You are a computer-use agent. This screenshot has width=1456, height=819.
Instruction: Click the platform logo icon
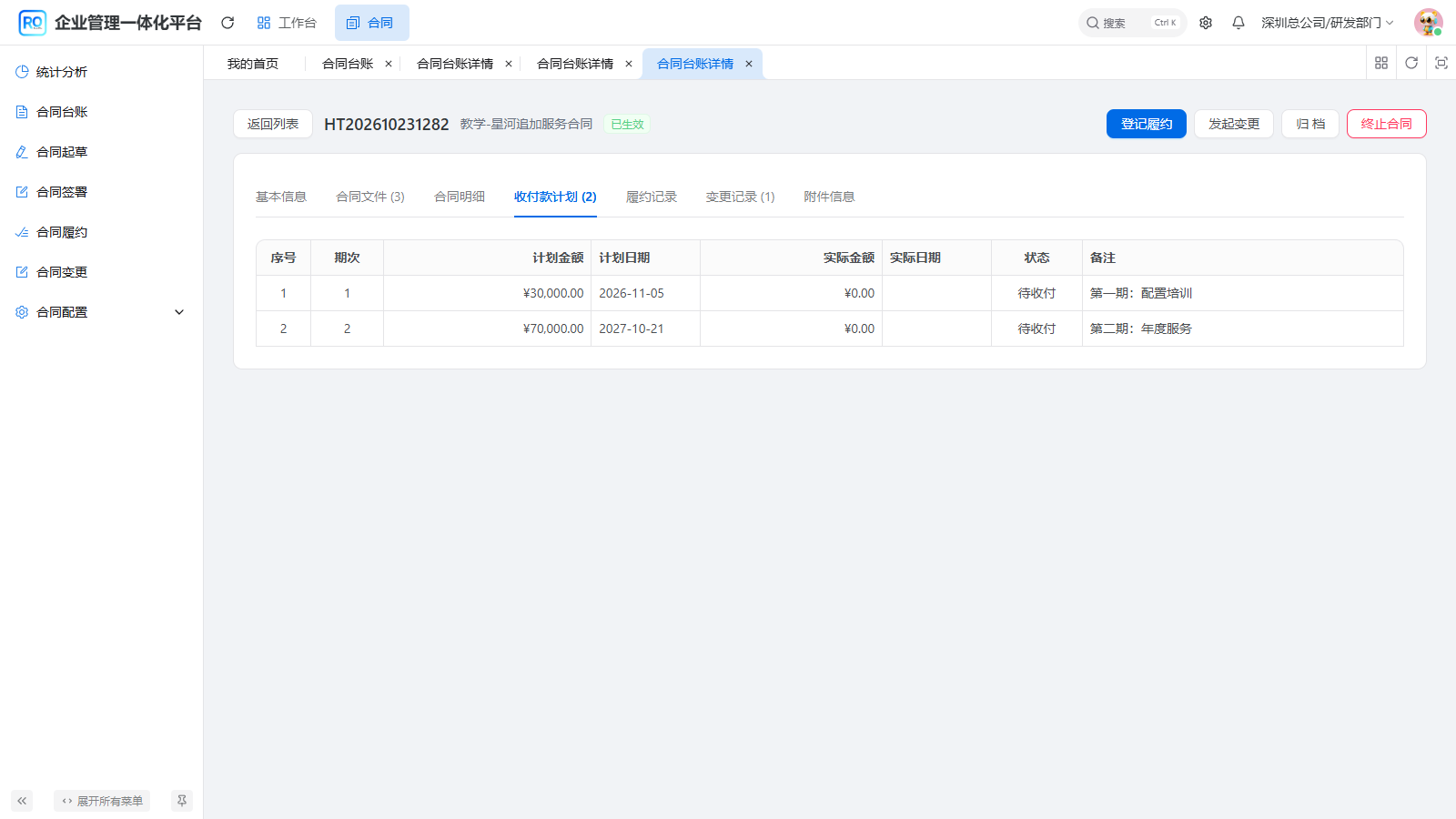[x=33, y=23]
